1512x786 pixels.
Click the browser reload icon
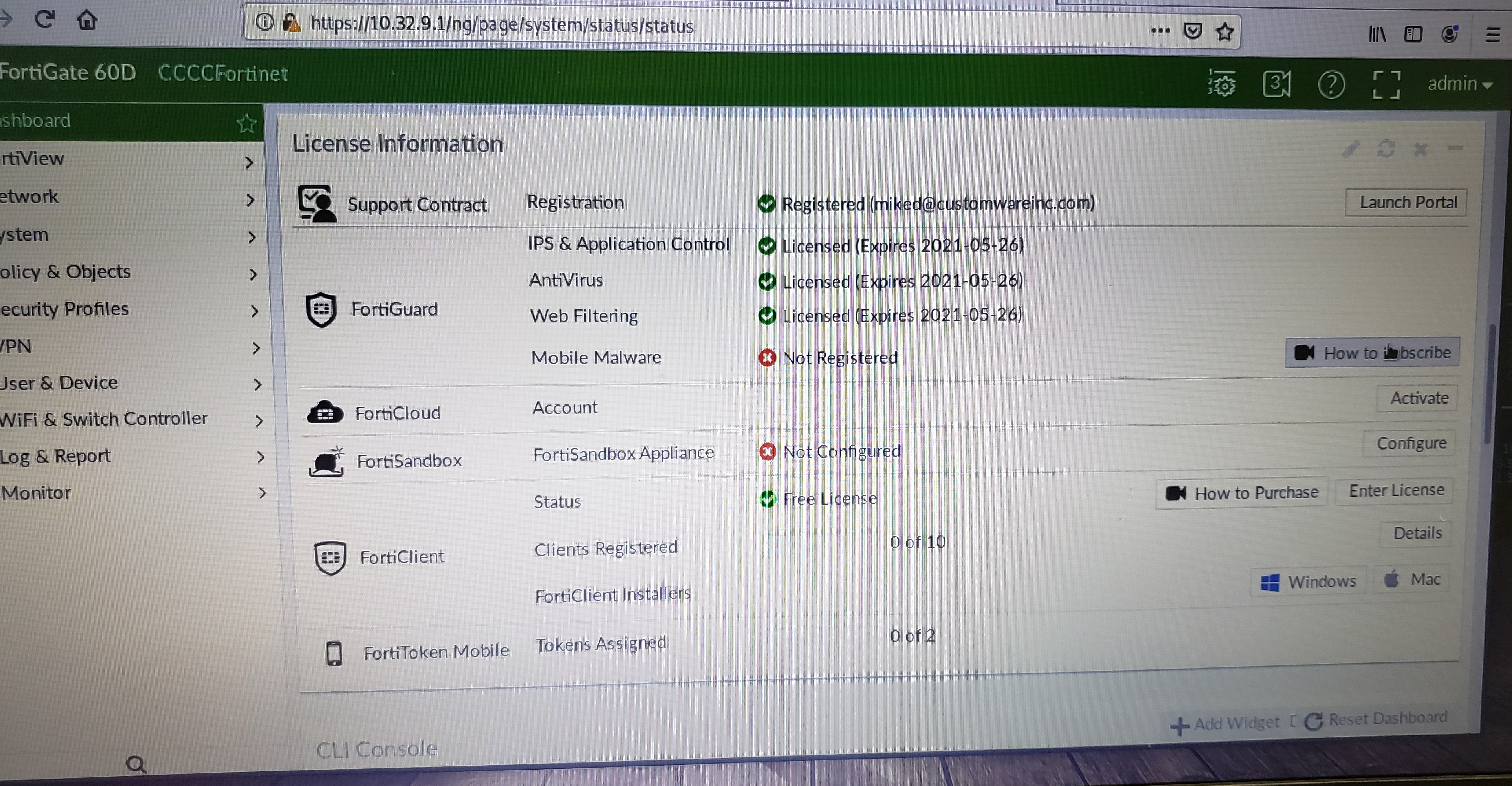click(x=45, y=19)
